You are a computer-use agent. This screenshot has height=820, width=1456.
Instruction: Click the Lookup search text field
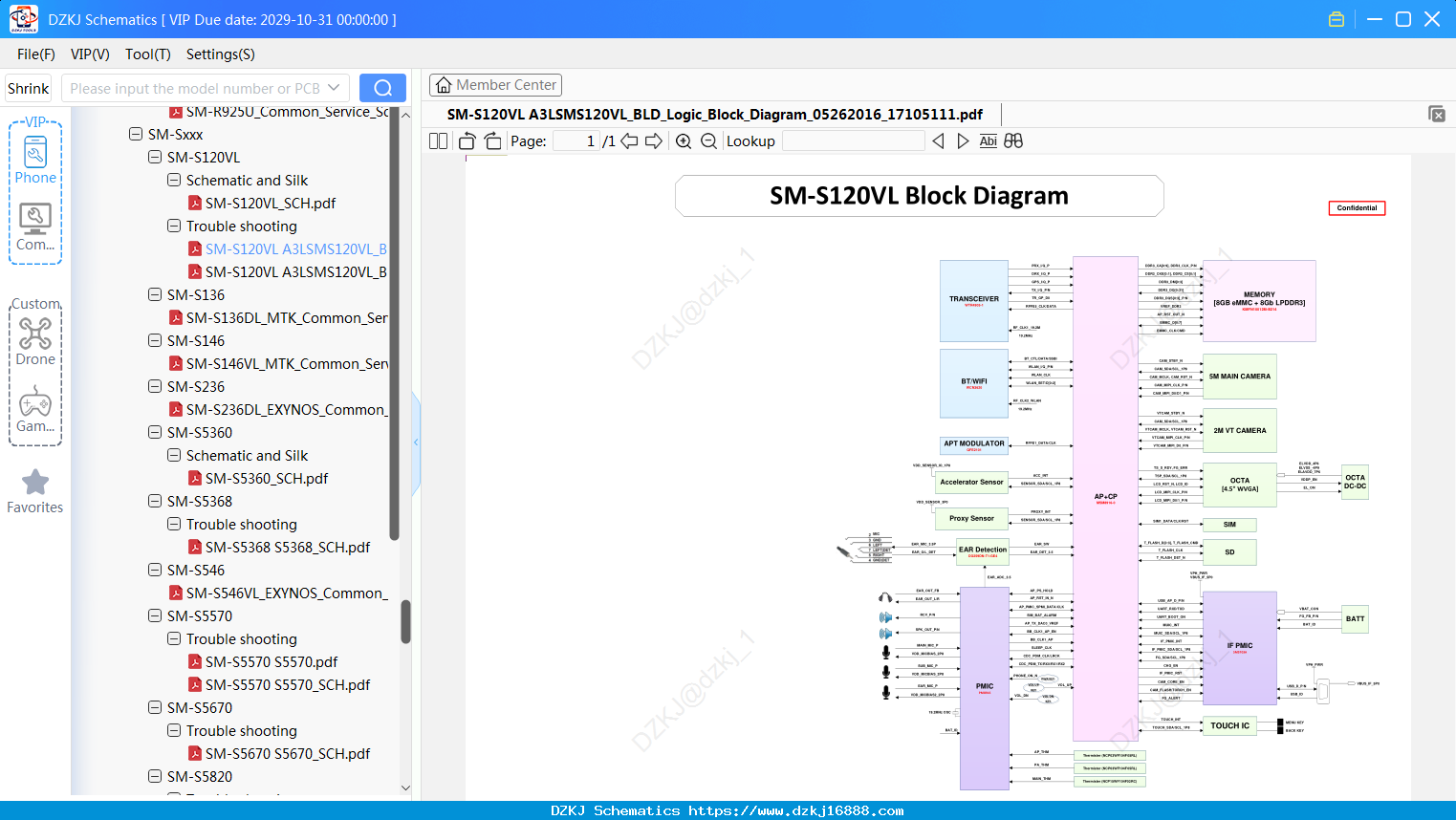853,141
